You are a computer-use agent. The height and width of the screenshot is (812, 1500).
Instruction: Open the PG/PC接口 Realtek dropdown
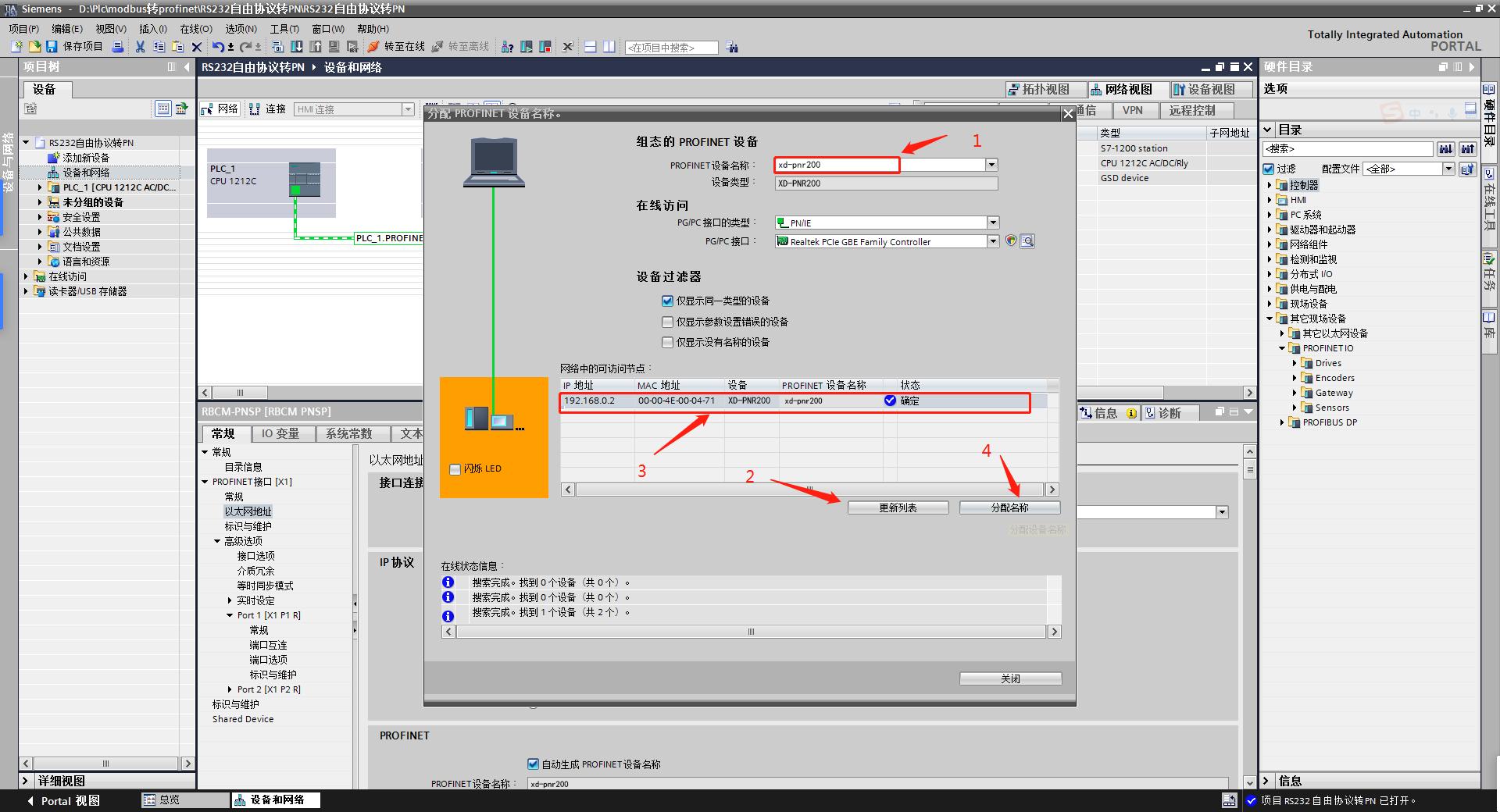click(993, 241)
